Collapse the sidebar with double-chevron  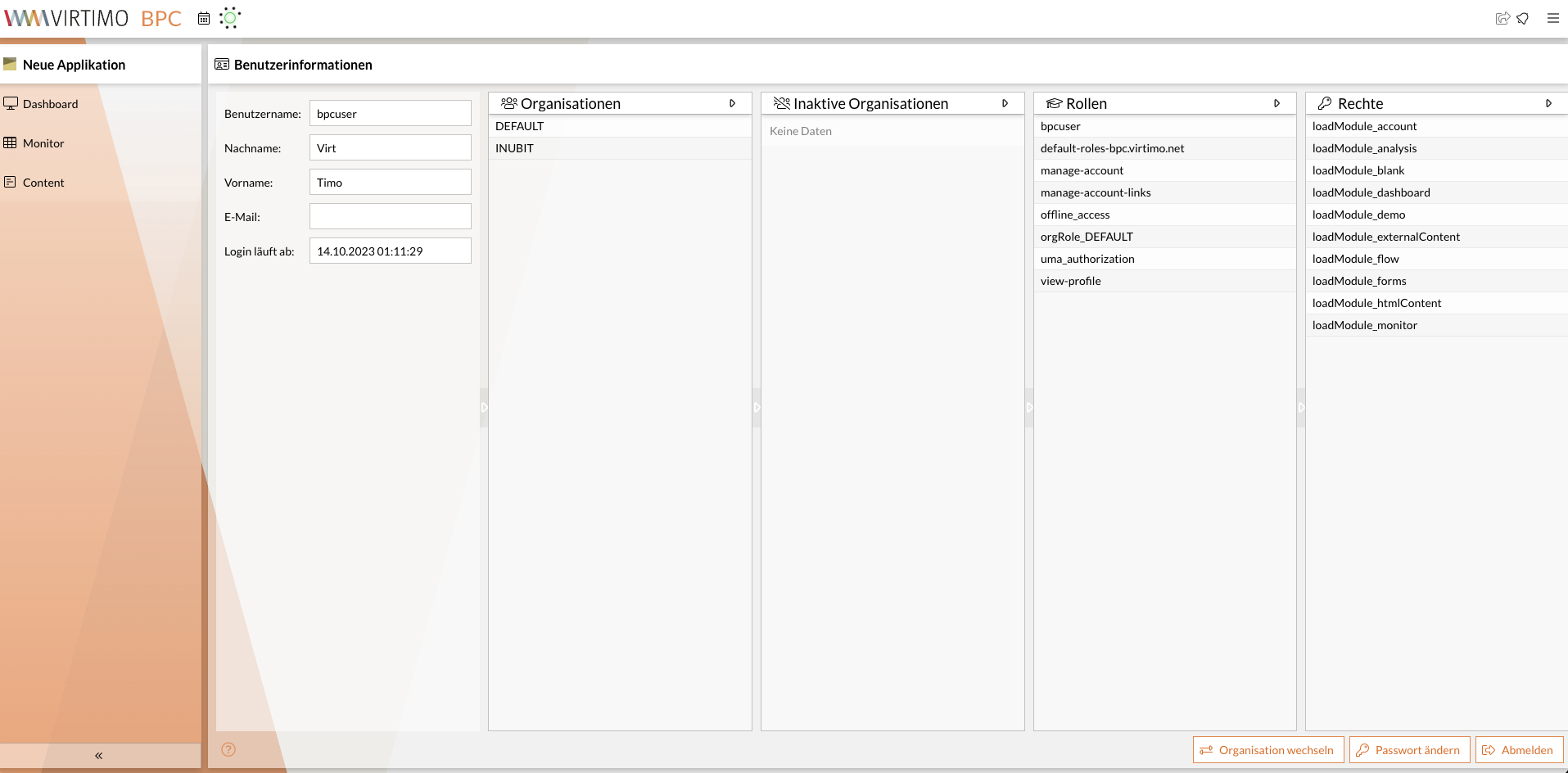coord(98,755)
